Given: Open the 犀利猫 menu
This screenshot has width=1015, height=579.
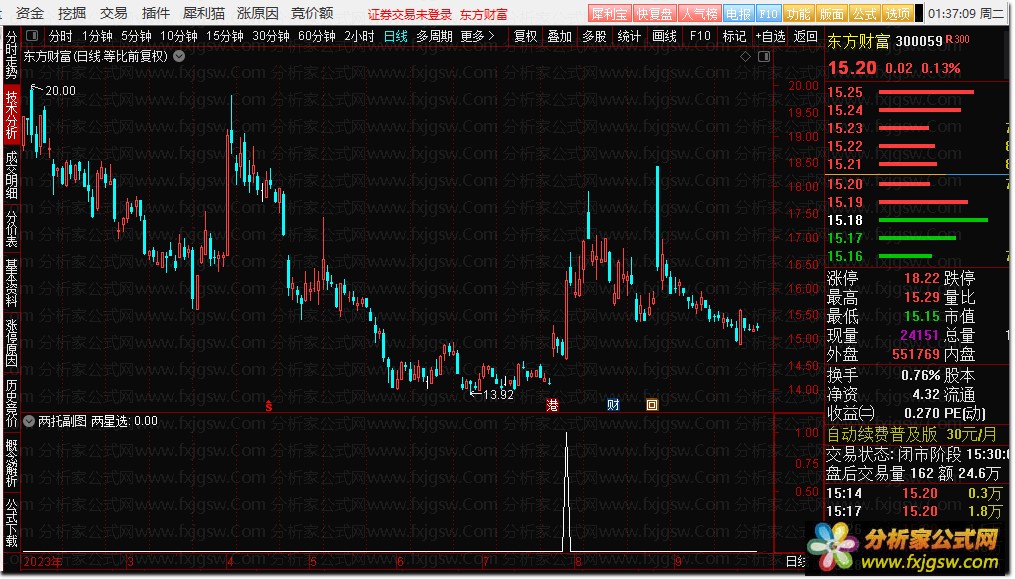Looking at the screenshot, I should point(203,13).
